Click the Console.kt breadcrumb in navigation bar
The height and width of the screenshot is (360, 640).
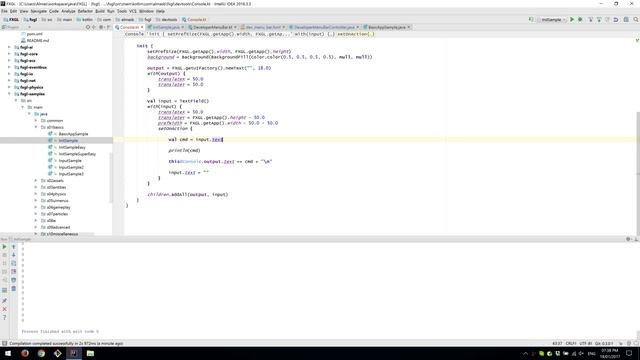(194, 20)
